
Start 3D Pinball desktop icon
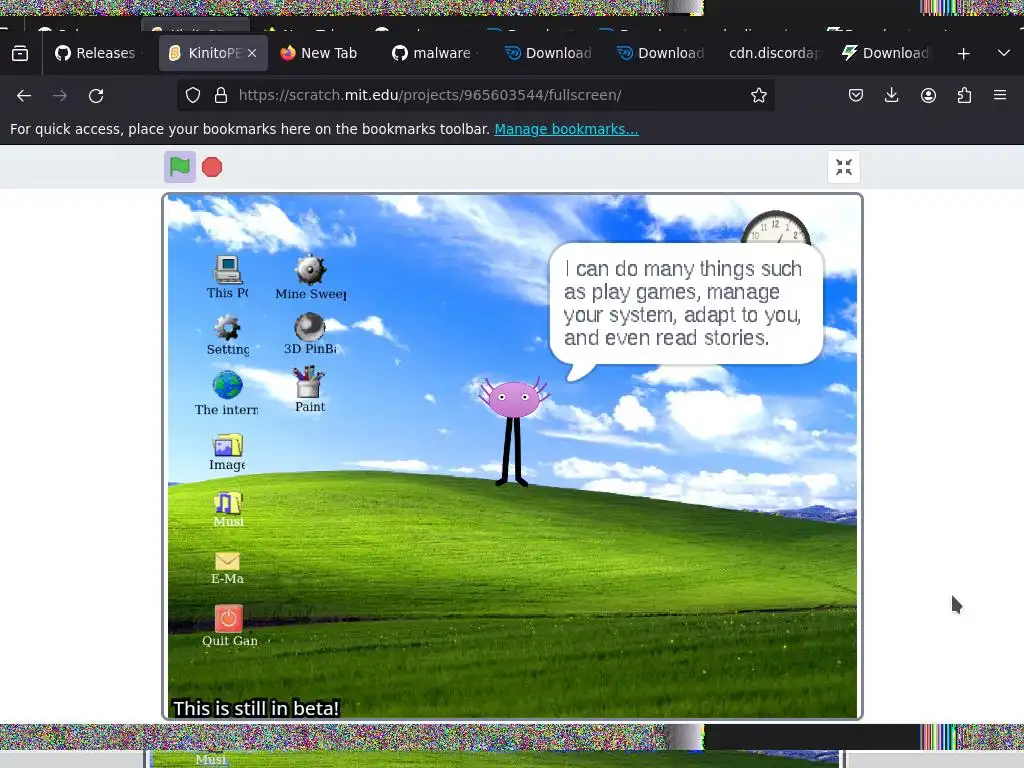tap(310, 334)
